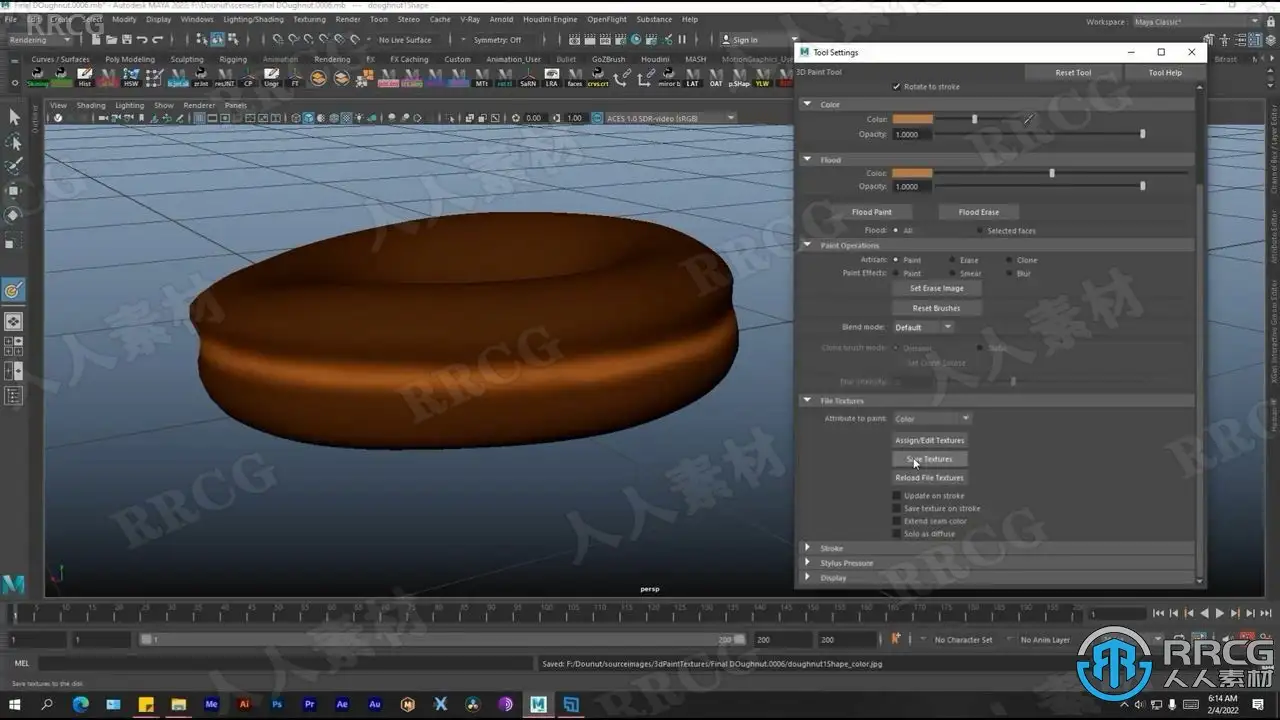The width and height of the screenshot is (1280, 720).
Task: Open the Blend mode dropdown
Action: pos(923,327)
